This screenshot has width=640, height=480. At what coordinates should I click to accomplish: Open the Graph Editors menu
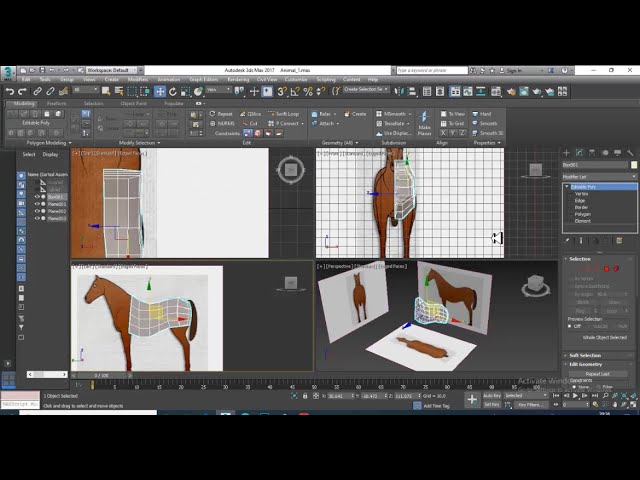[x=204, y=80]
